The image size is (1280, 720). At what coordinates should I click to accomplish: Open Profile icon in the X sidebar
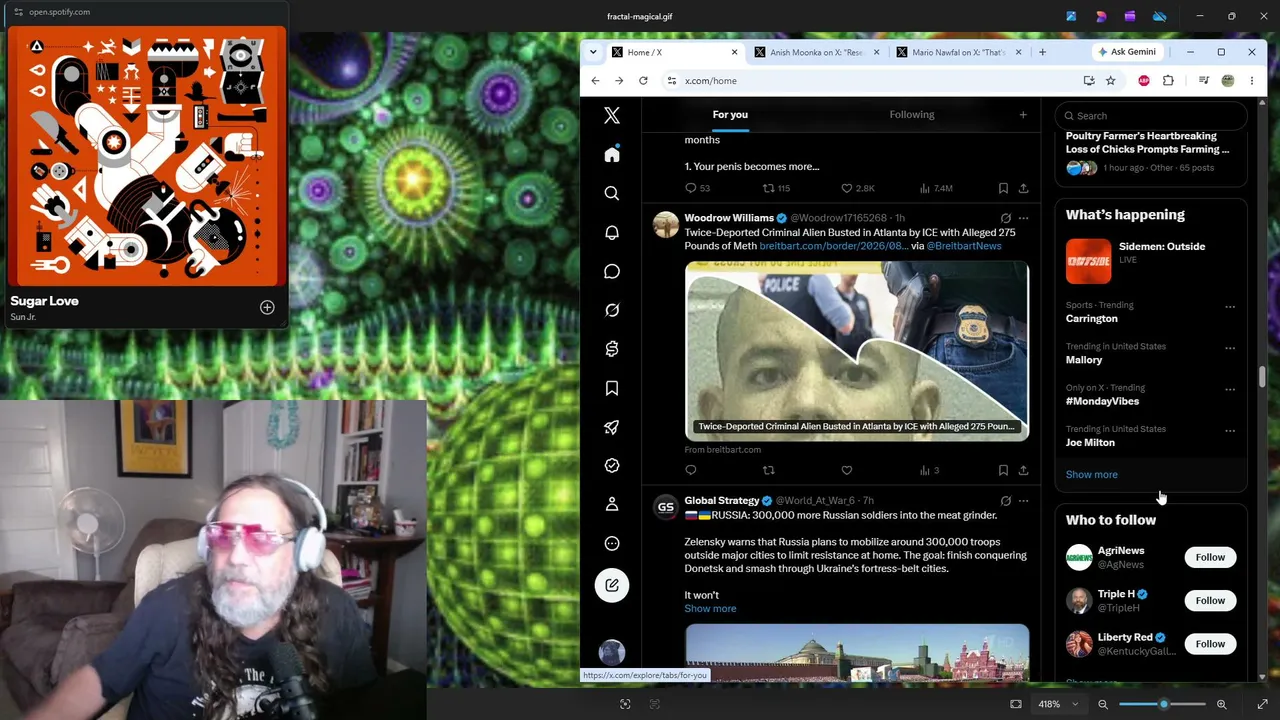click(x=612, y=504)
